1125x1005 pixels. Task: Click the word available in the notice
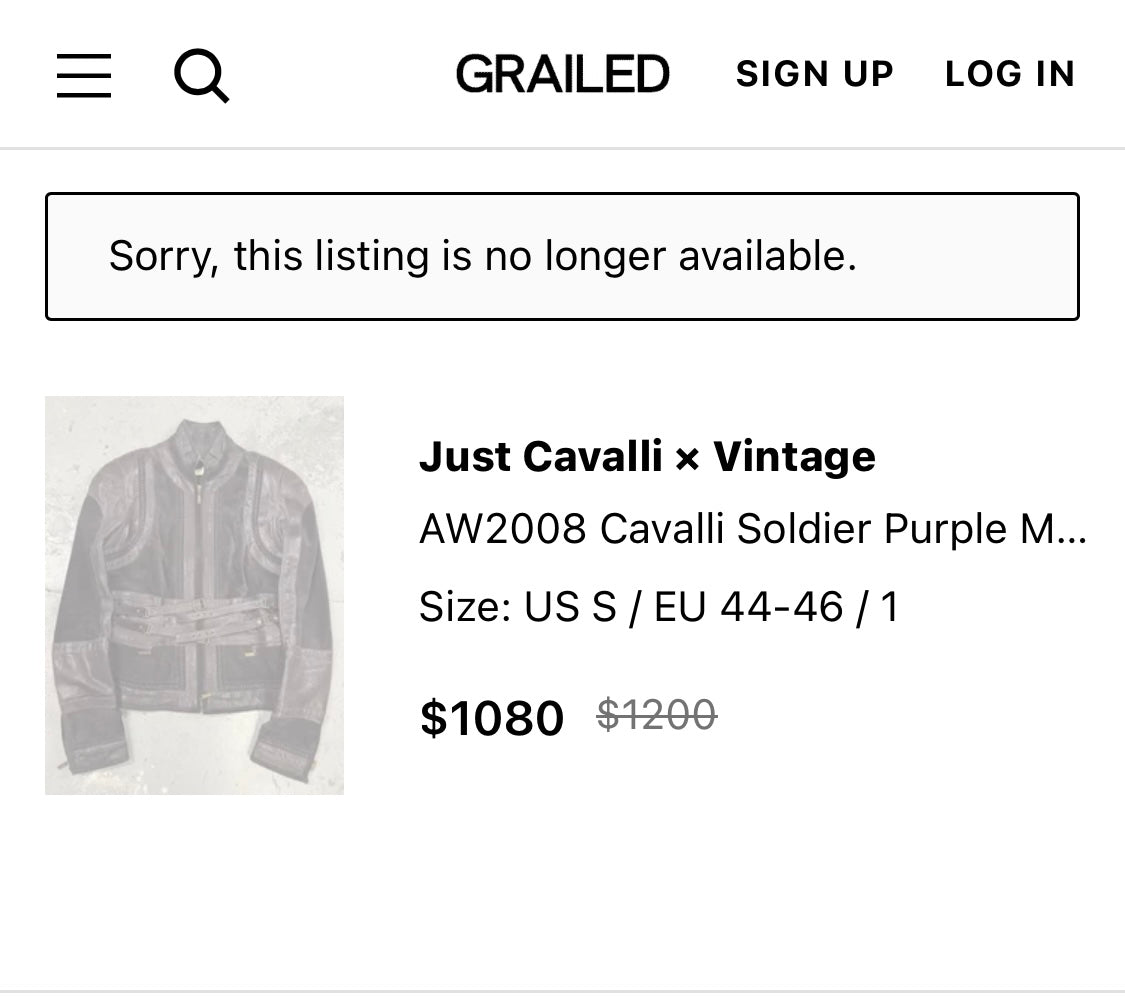[x=766, y=257]
